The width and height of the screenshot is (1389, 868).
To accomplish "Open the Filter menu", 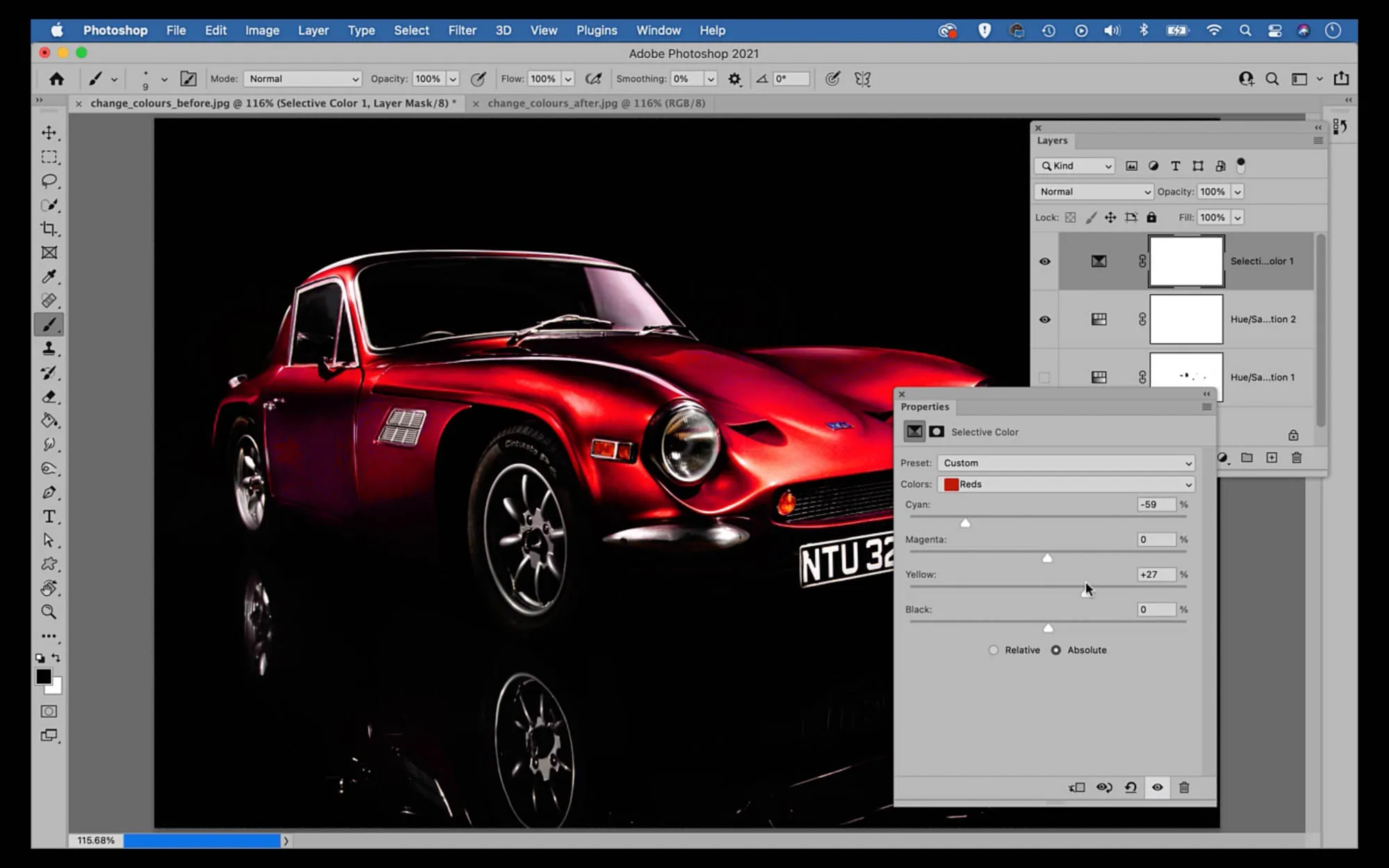I will click(x=462, y=31).
